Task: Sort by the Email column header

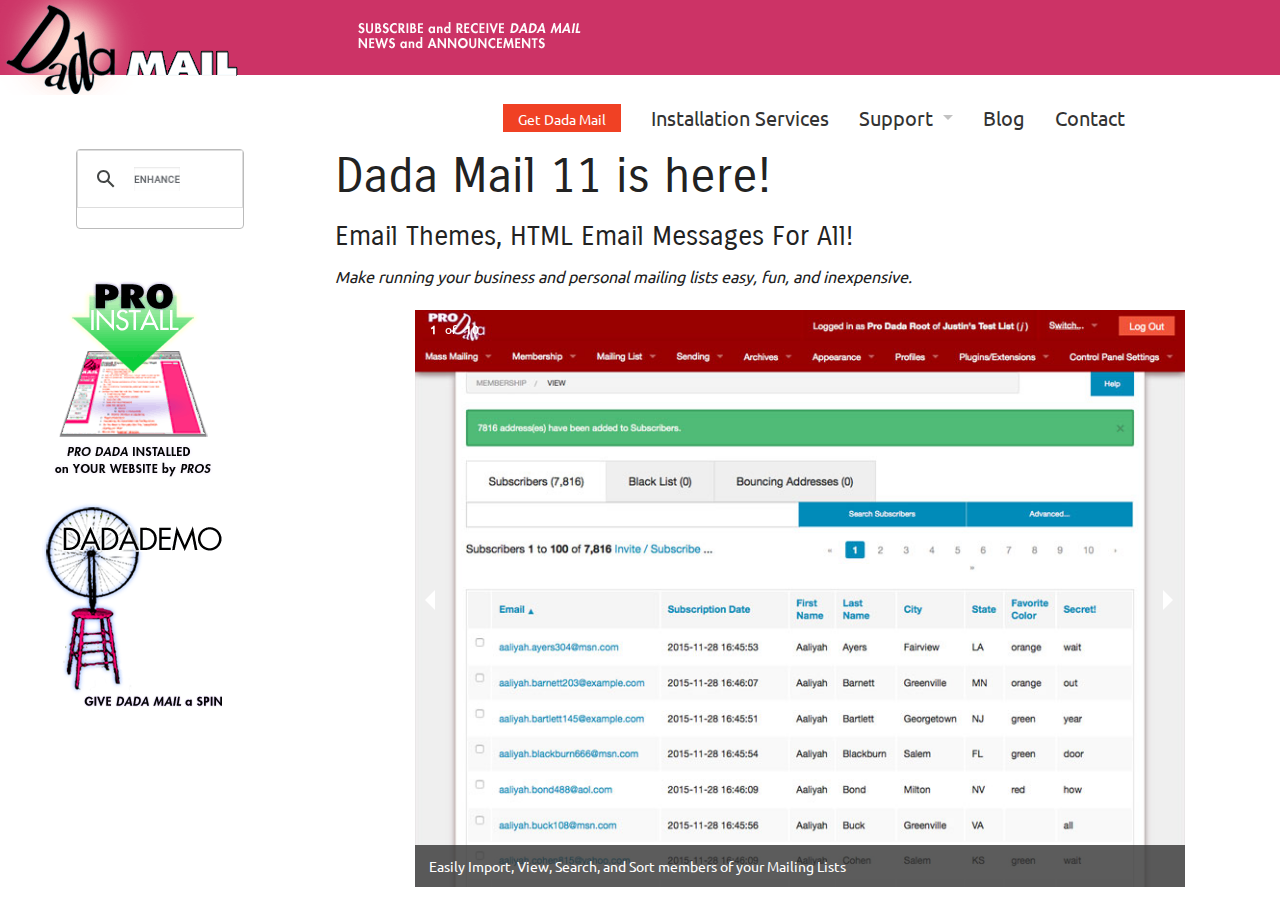Action: [x=516, y=610]
